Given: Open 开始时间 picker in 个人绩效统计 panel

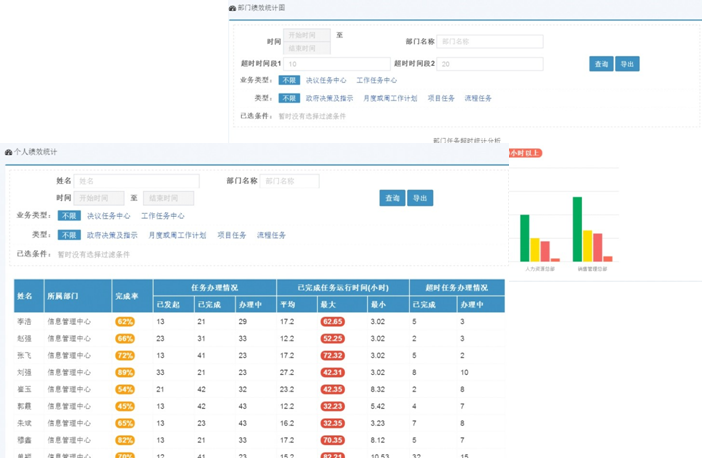Looking at the screenshot, I should [99, 198].
